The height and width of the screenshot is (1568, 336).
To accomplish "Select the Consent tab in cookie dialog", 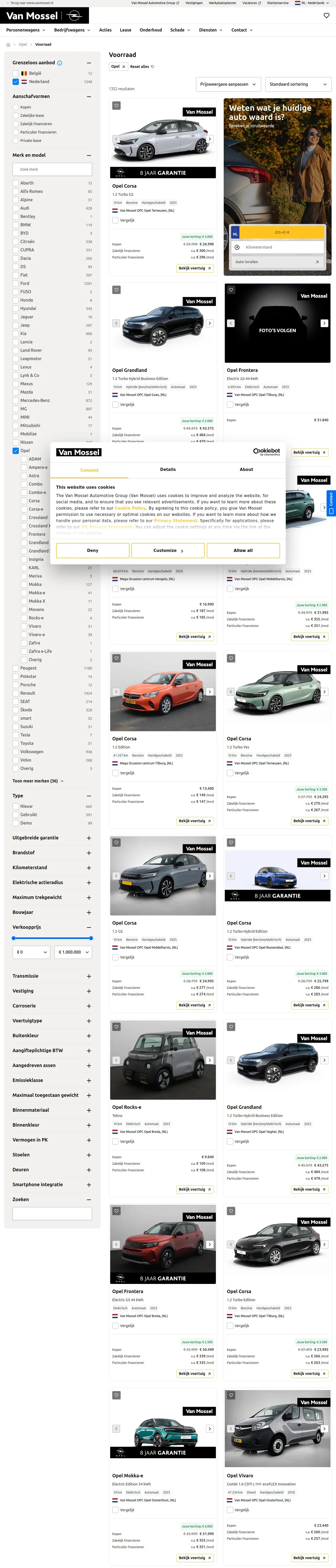I will (90, 470).
